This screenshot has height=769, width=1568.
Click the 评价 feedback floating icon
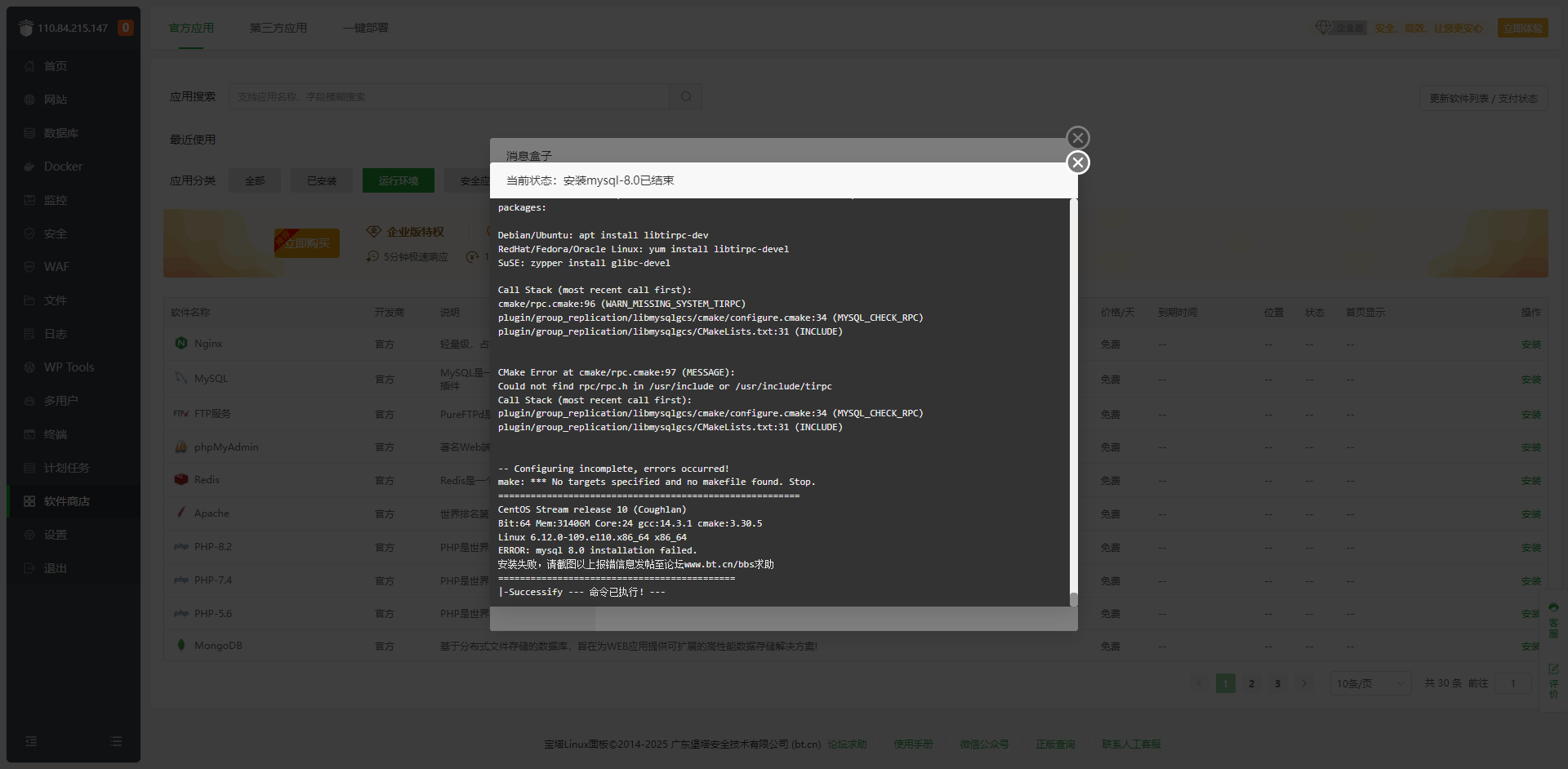tap(1553, 681)
